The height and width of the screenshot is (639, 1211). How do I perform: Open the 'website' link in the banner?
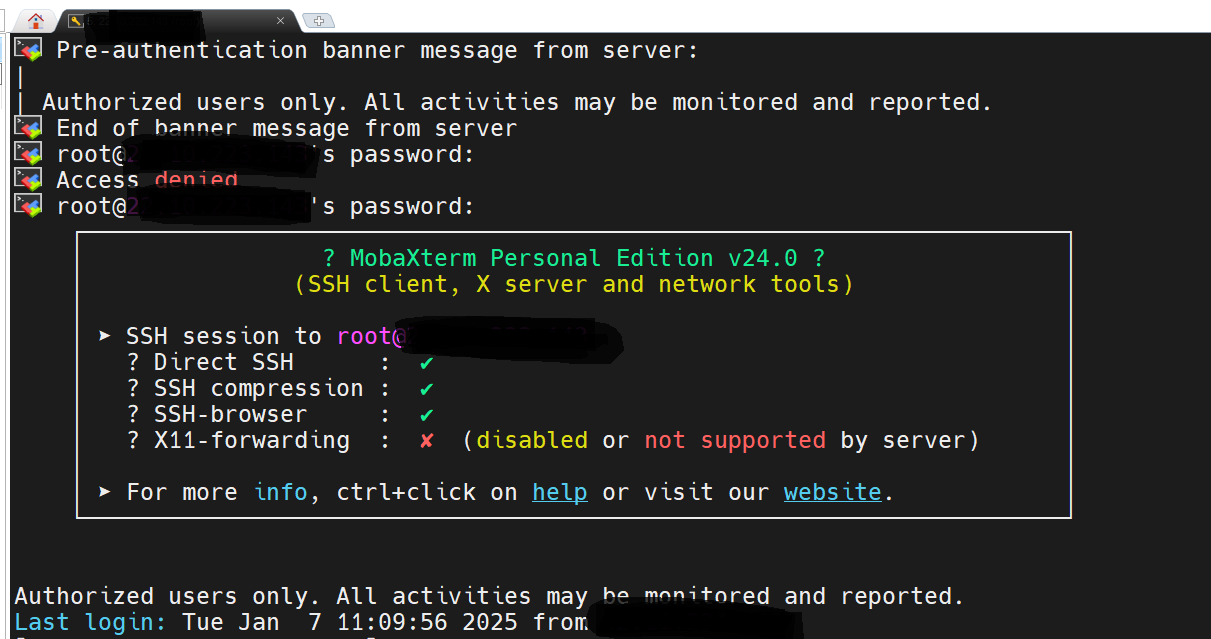point(832,492)
